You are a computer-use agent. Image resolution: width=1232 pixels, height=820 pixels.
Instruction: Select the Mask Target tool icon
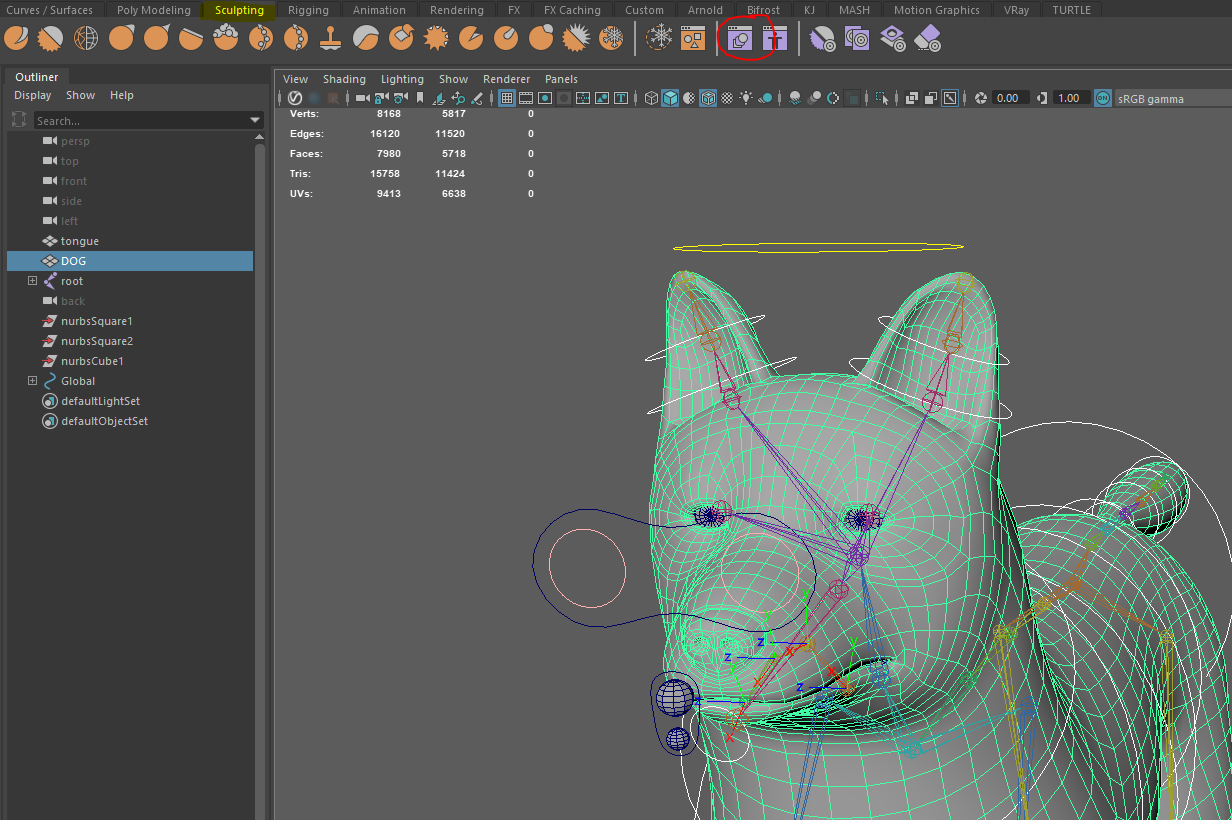(x=893, y=39)
